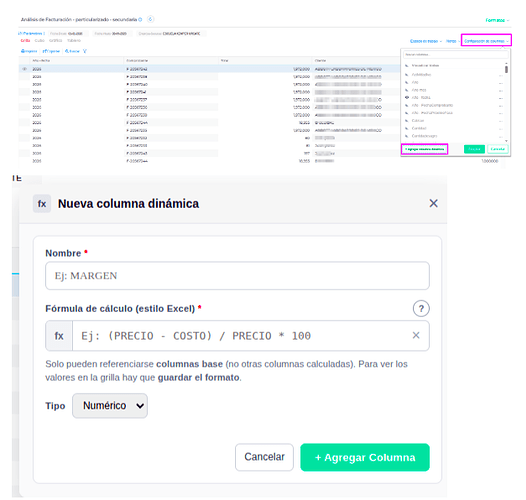Open the Configuración de columnas dropdown
The width and height of the screenshot is (526, 500).
486,40
